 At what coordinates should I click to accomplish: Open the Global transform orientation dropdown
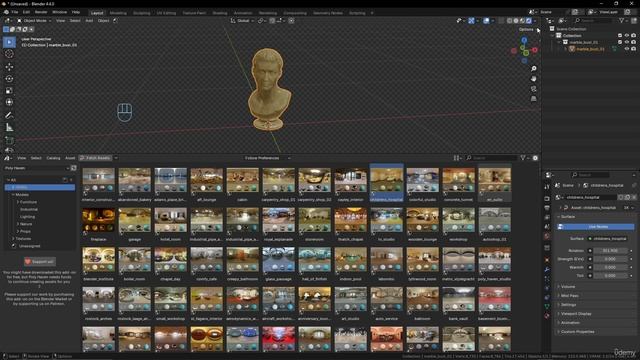tap(242, 20)
